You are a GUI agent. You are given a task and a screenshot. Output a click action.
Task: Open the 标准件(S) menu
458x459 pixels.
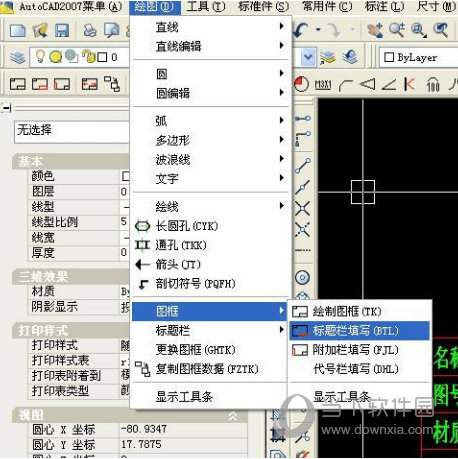(263, 7)
